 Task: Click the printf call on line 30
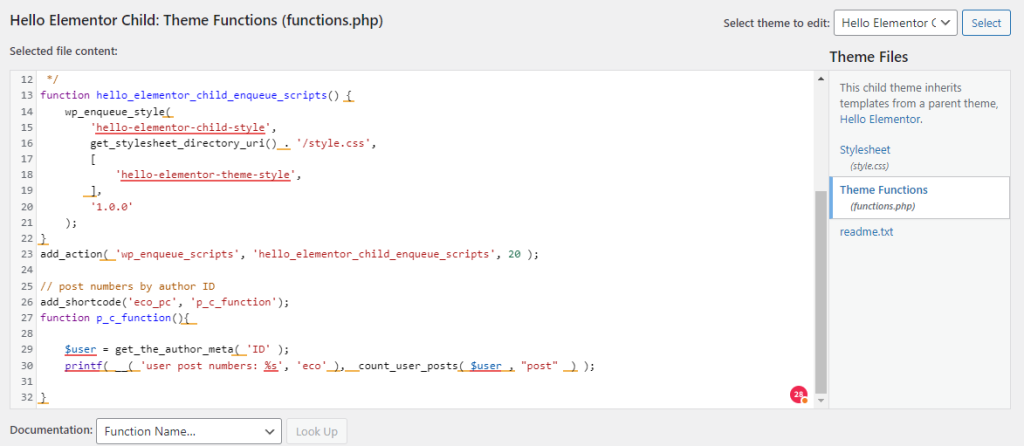(x=83, y=366)
